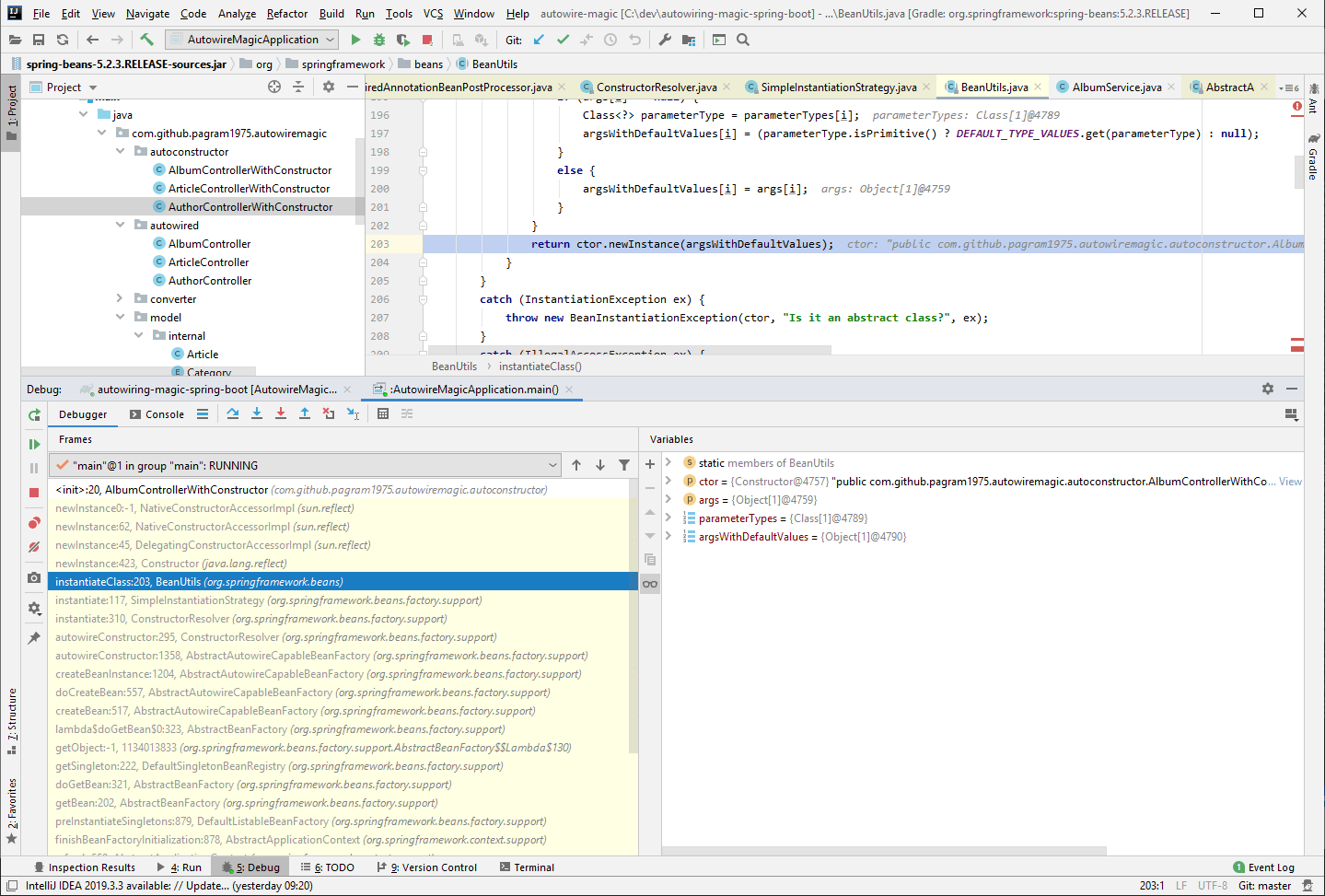Toggle mute breakpoints
Screen dimensions: 1325x896
tap(33, 546)
